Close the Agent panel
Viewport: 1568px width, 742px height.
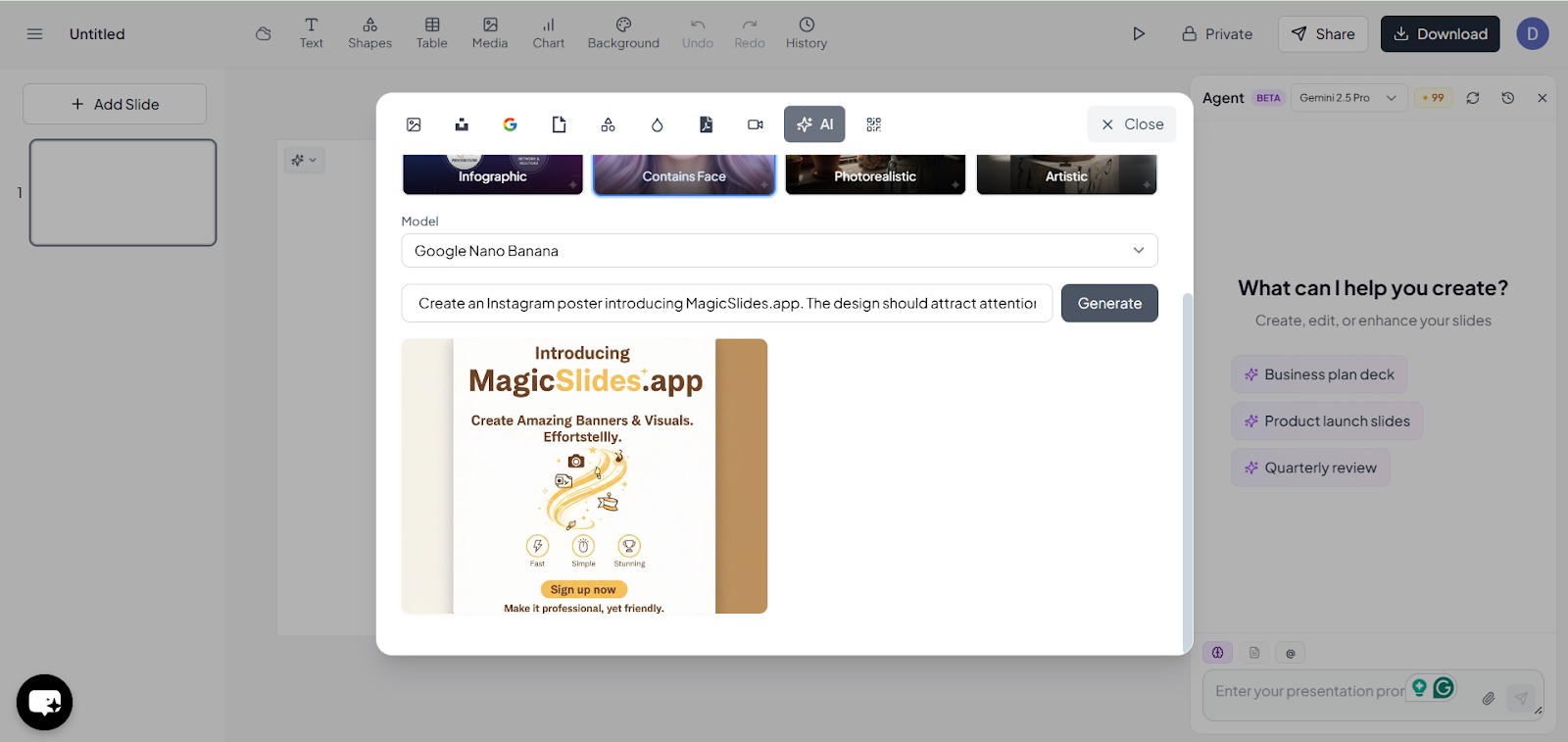(x=1543, y=98)
